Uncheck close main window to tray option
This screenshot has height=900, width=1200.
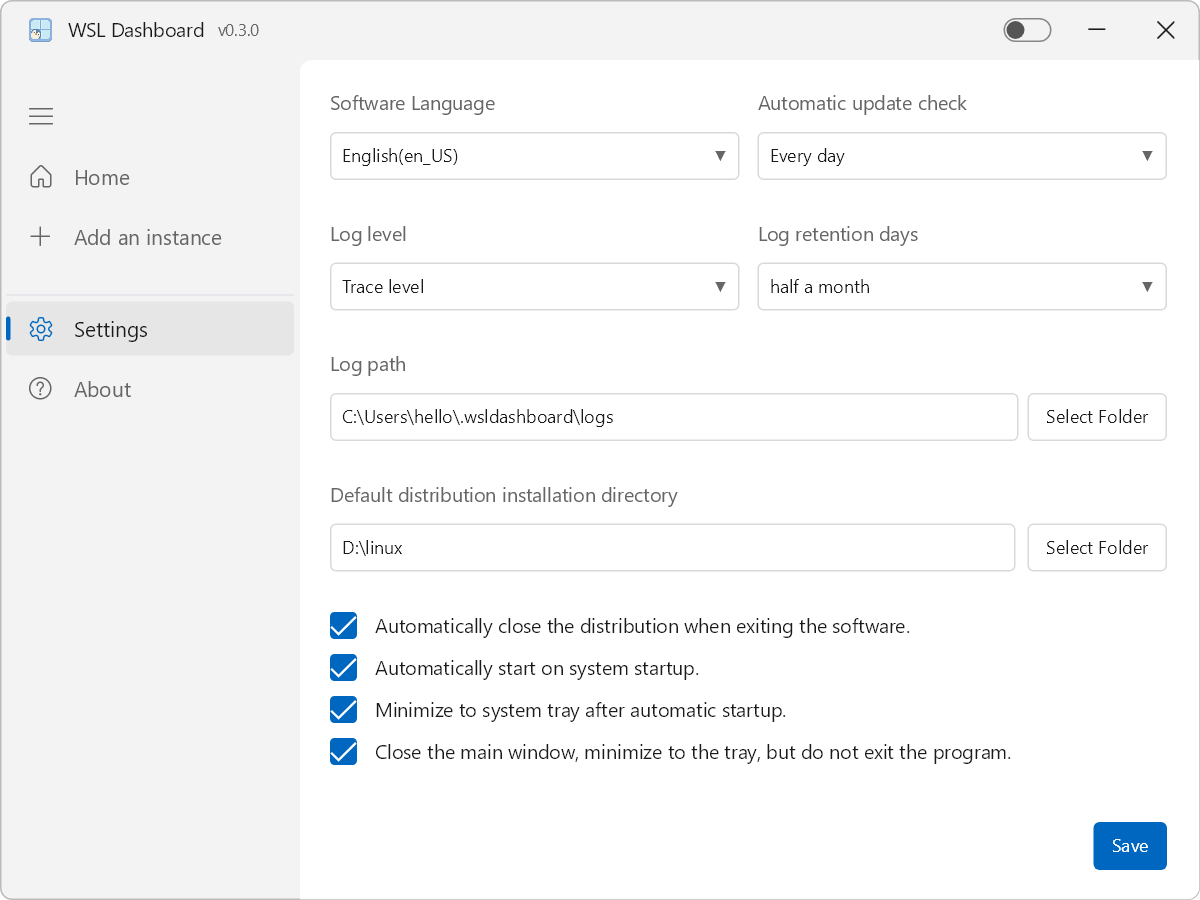344,752
